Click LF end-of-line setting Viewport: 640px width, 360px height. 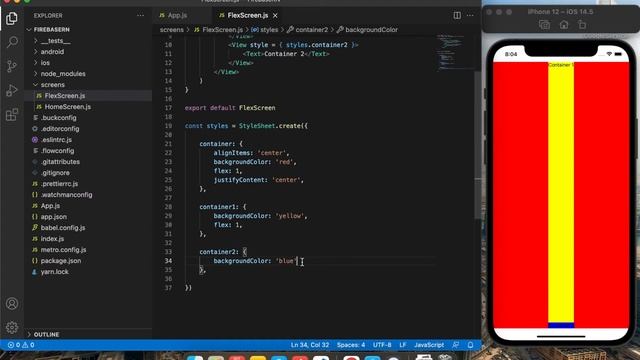coord(403,345)
